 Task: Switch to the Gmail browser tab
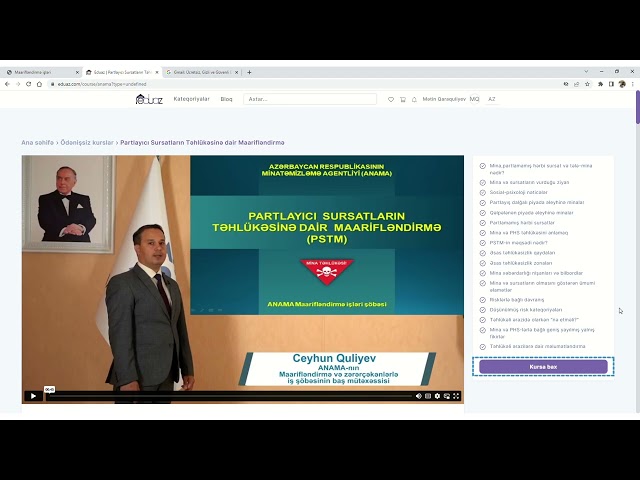click(202, 72)
